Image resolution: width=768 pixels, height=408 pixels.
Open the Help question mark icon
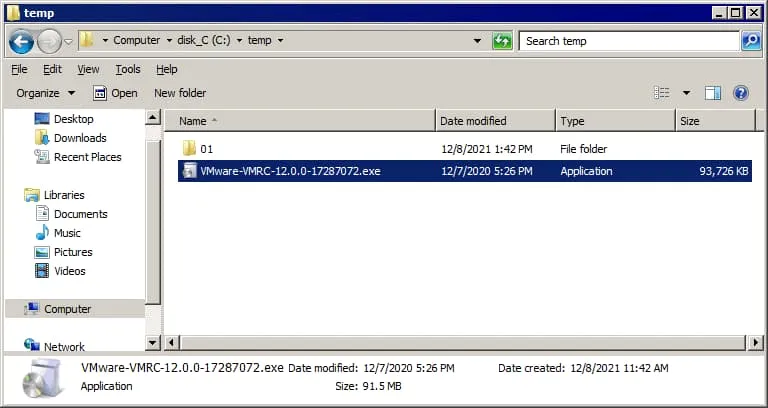tap(741, 93)
